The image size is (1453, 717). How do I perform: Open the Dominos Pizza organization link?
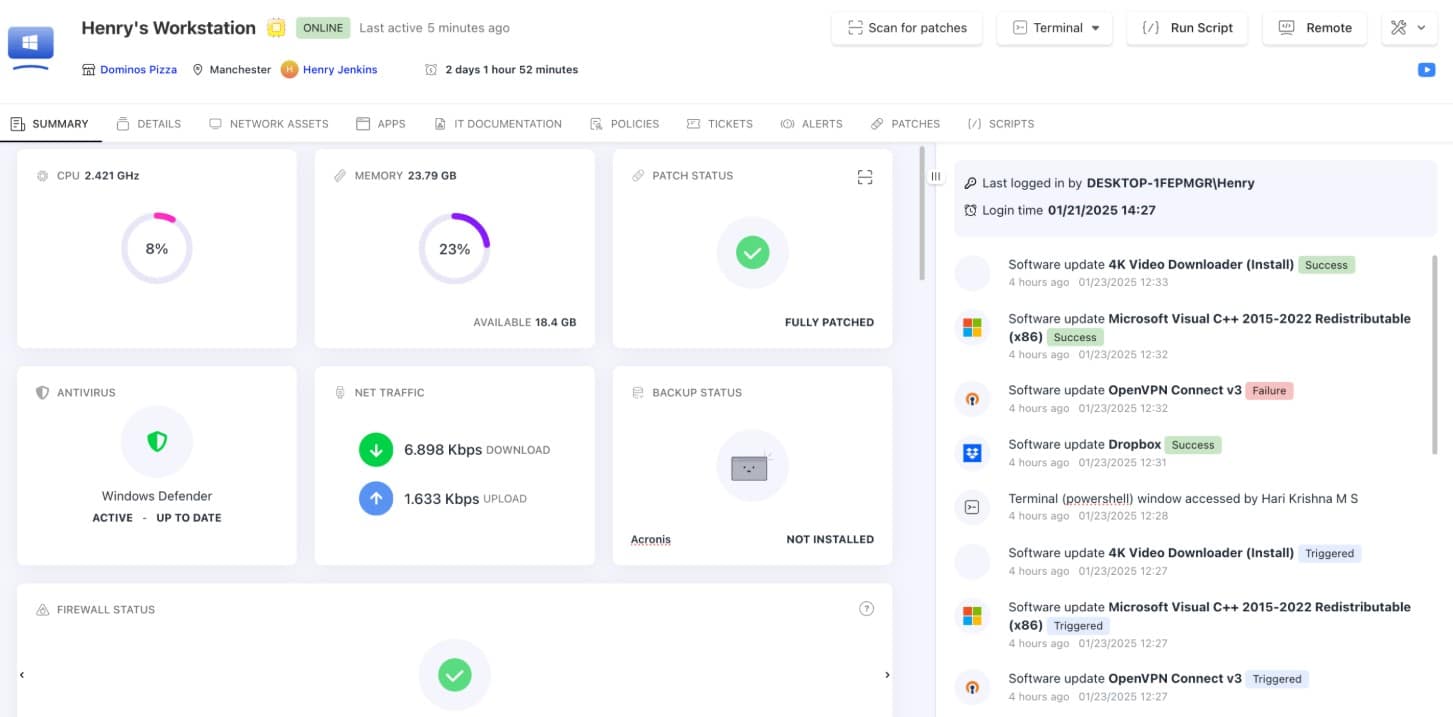point(138,70)
